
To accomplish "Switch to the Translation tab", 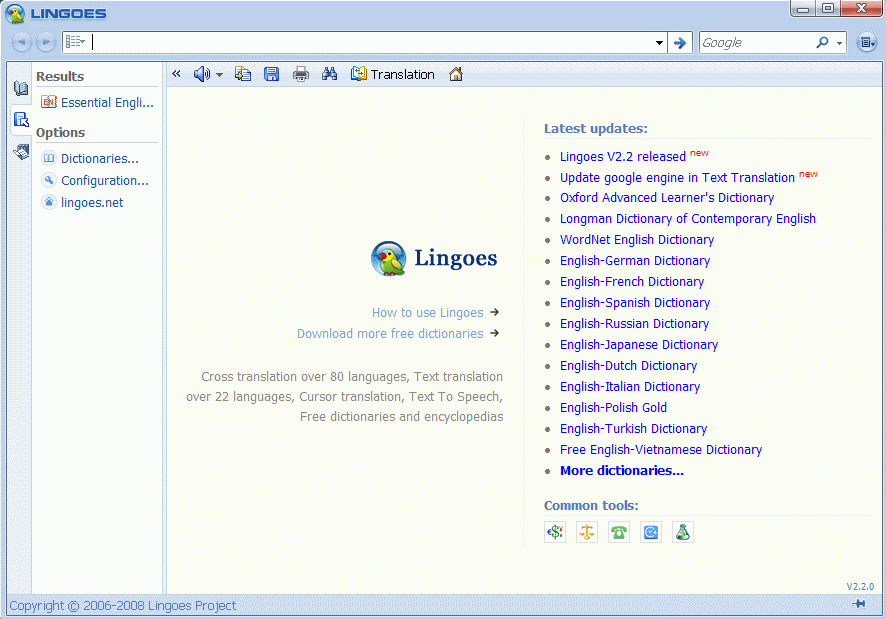I will point(392,73).
